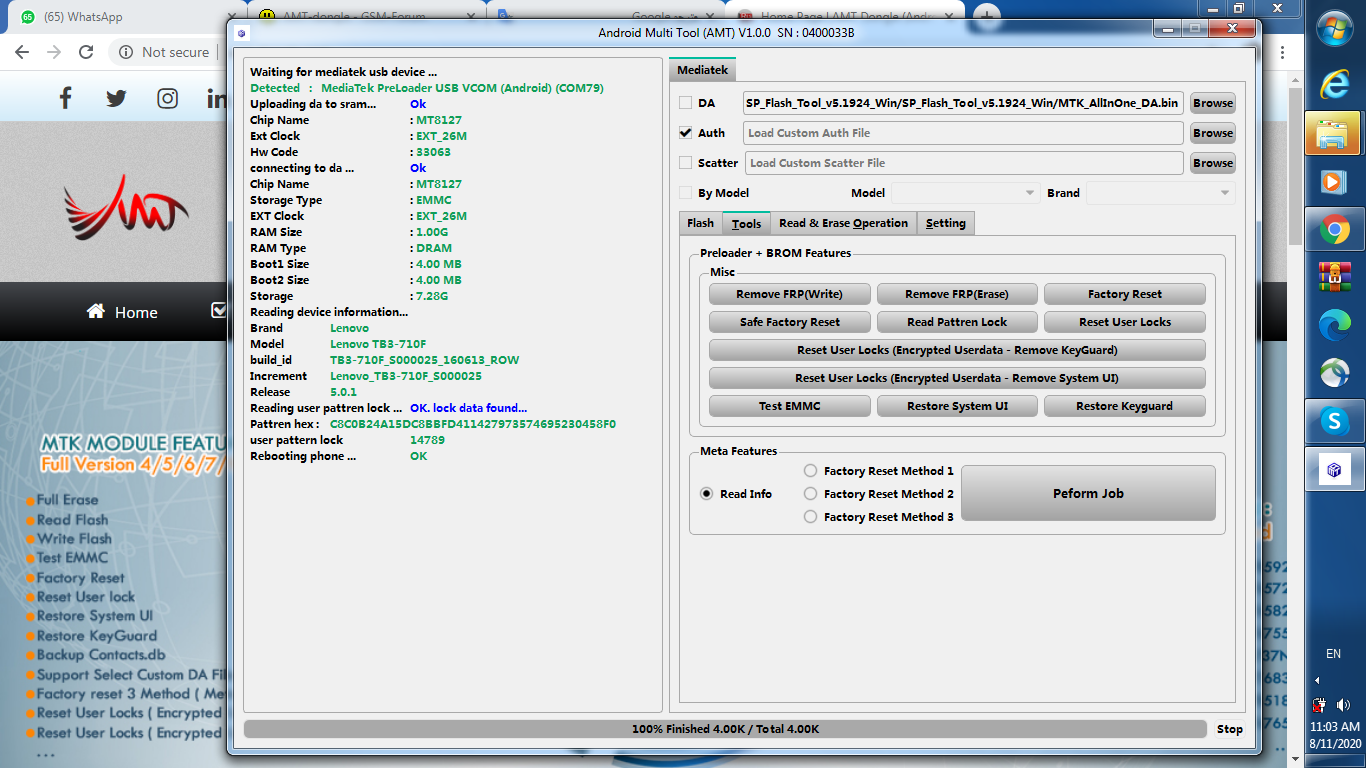This screenshot has height=768, width=1366.
Task: Click the Test EMMC button
Action: tap(789, 406)
